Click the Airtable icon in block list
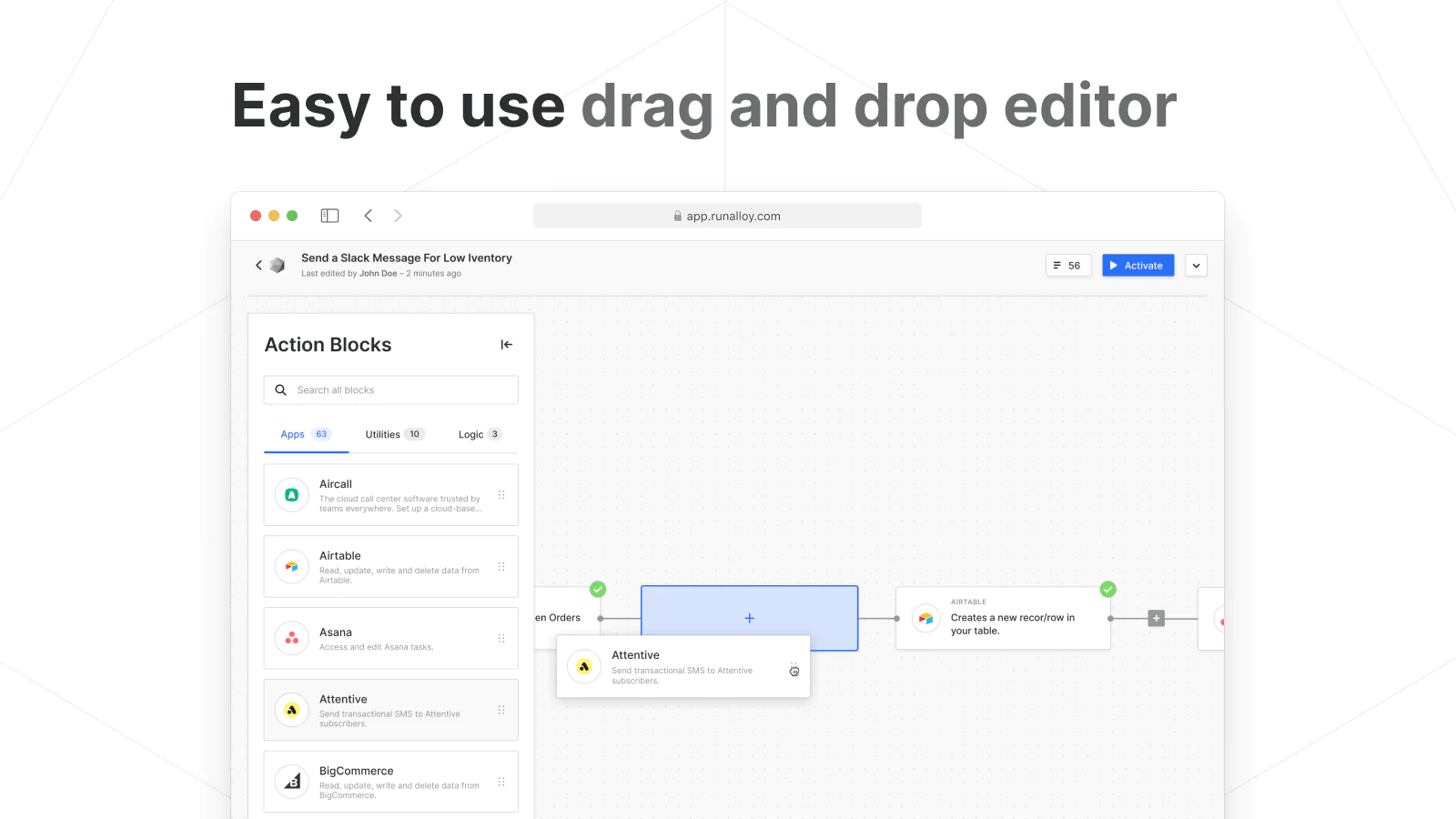This screenshot has width=1456, height=819. 292,567
